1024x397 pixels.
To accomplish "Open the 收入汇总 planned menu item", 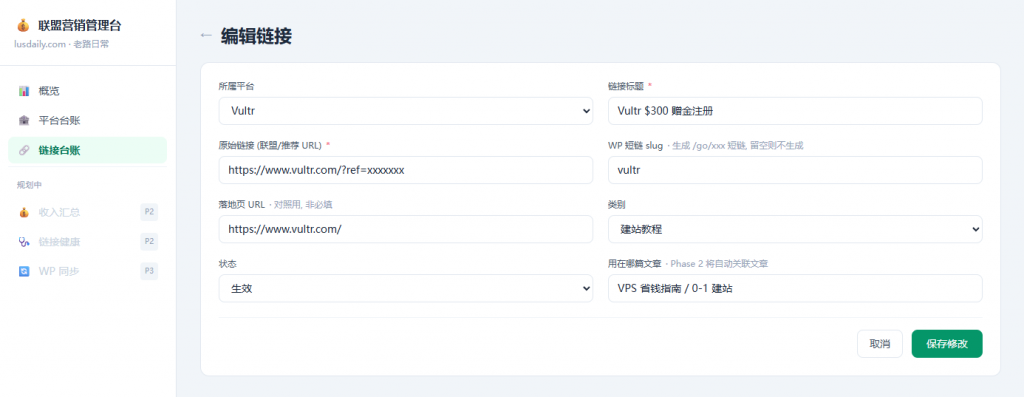I will point(88,212).
